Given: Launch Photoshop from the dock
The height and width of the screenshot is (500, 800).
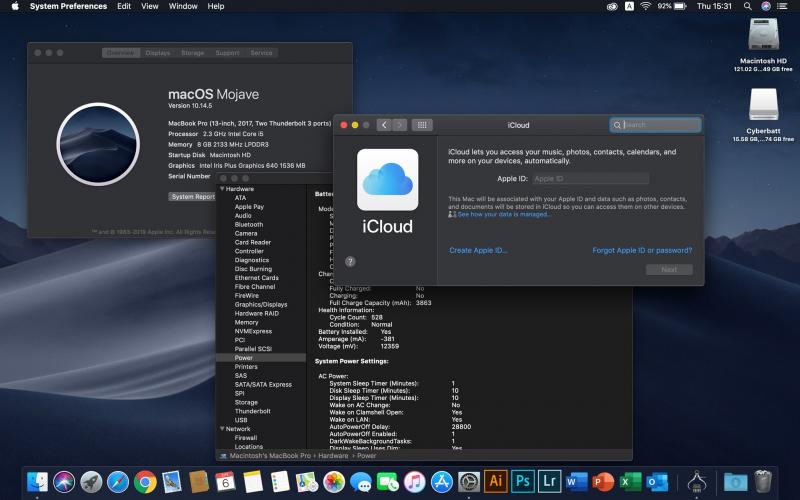Looking at the screenshot, I should pos(522,481).
